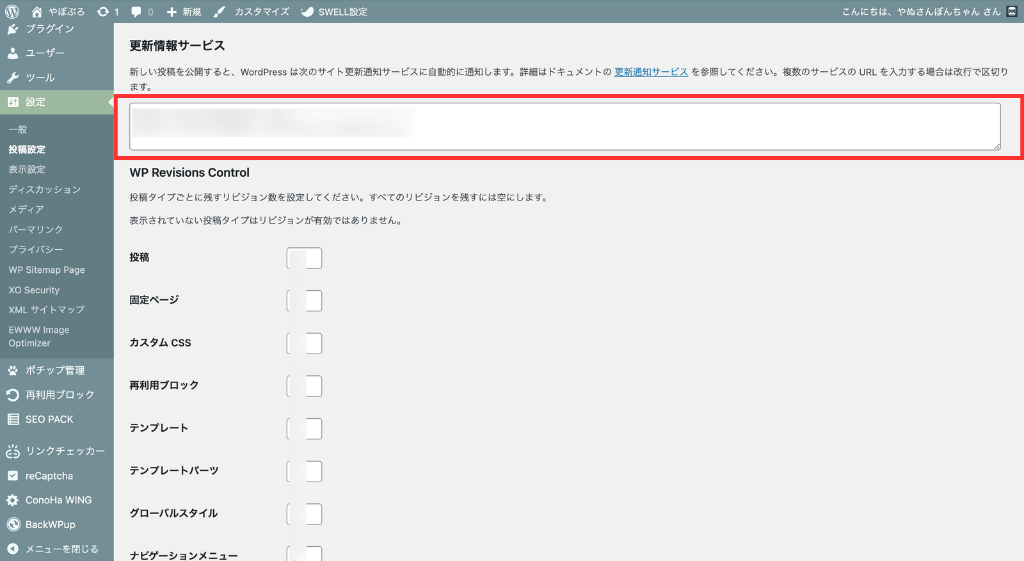Image resolution: width=1024 pixels, height=561 pixels.
Task: Click the テンプレート revisions field
Action: [x=304, y=428]
